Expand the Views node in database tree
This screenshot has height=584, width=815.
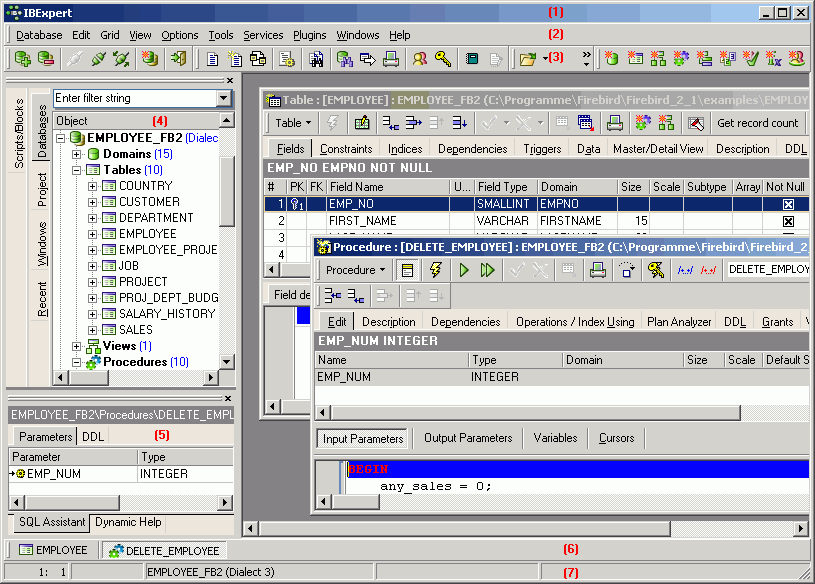pyautogui.click(x=77, y=346)
